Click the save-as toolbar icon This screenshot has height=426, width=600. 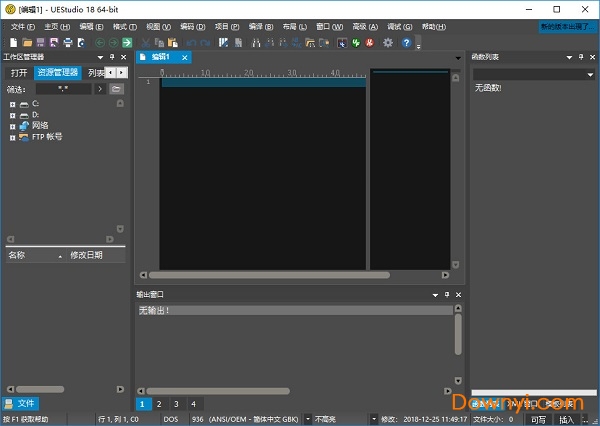click(x=54, y=42)
